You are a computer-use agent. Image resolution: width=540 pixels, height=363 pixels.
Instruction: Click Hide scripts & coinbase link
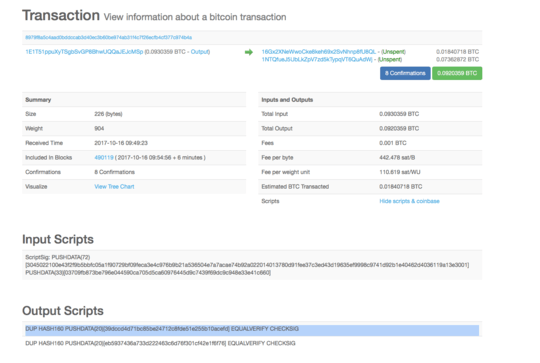409,201
